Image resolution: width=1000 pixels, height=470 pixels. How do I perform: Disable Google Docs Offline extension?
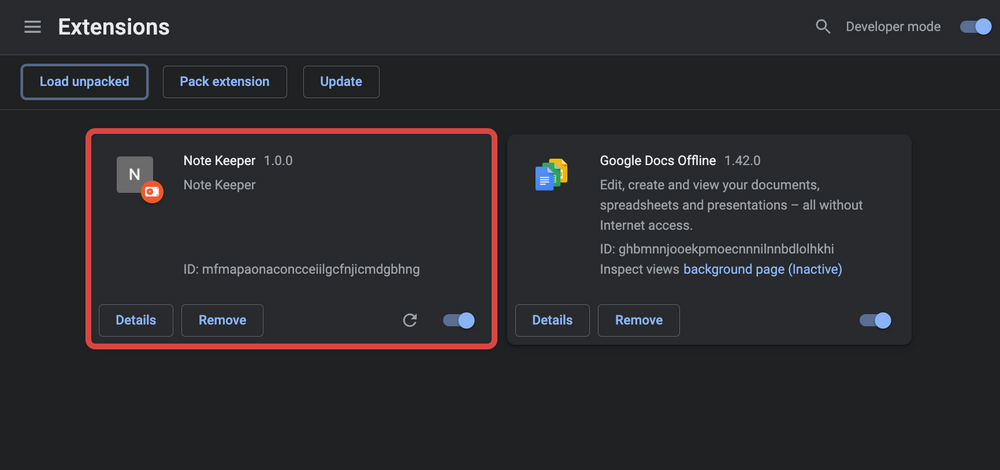[x=876, y=320]
